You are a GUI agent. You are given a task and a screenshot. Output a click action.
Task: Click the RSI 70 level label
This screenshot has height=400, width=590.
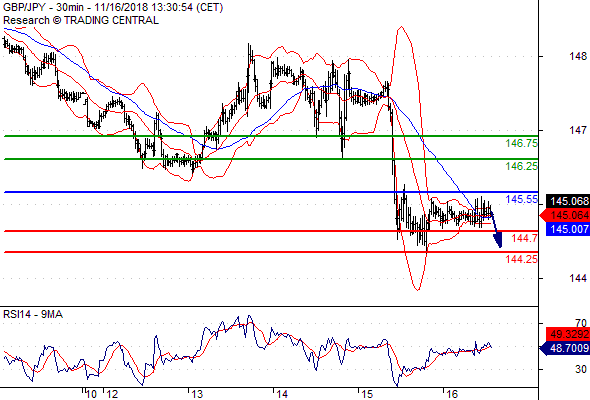tap(581, 323)
